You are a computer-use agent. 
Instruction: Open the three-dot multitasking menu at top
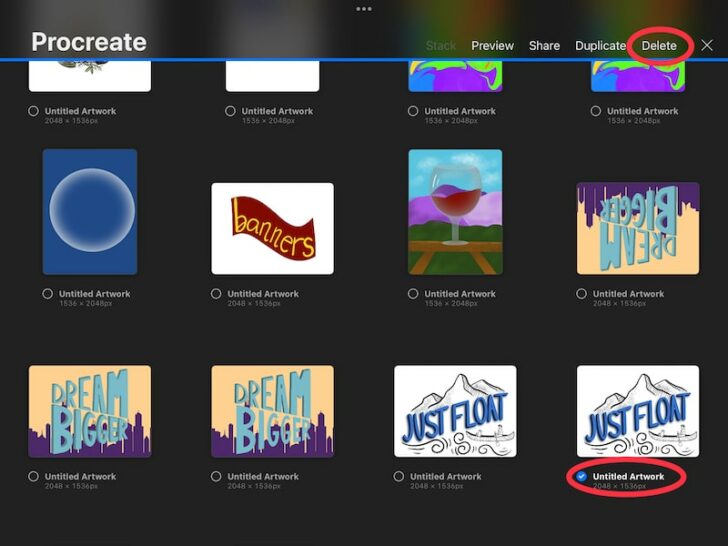click(364, 9)
